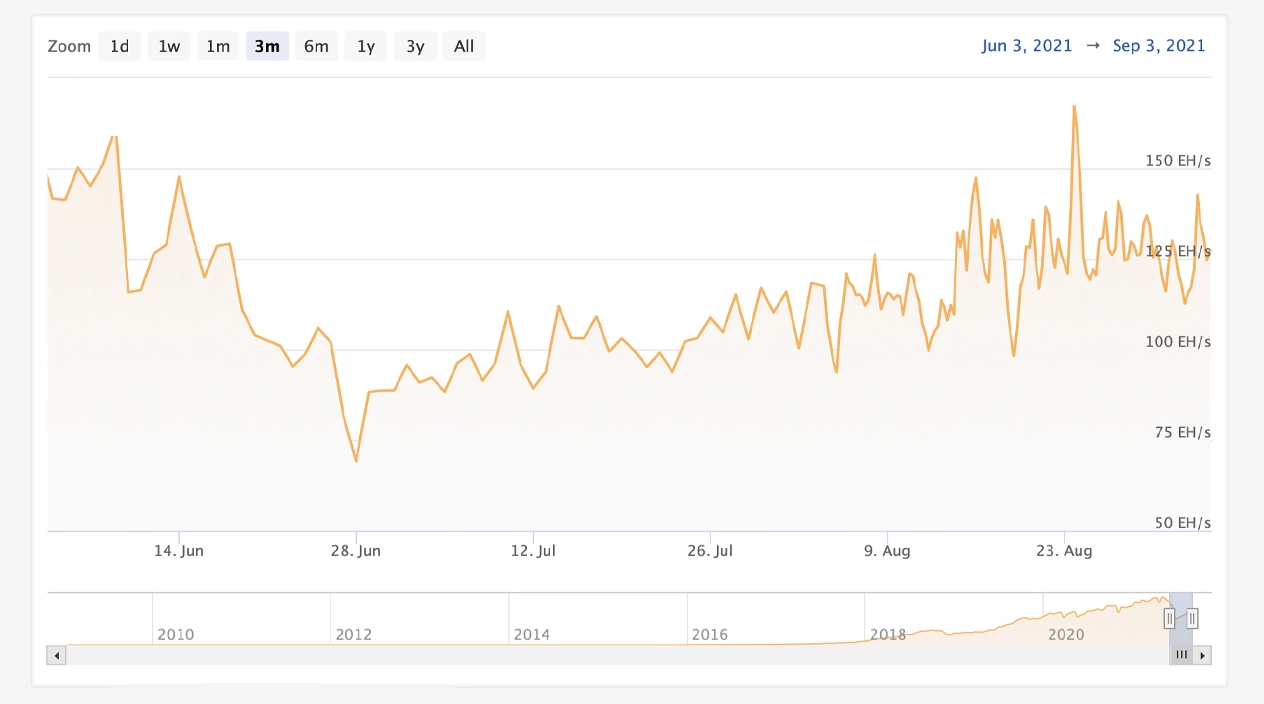Grab the left navigator range handle
1264x704 pixels.
click(x=1169, y=619)
